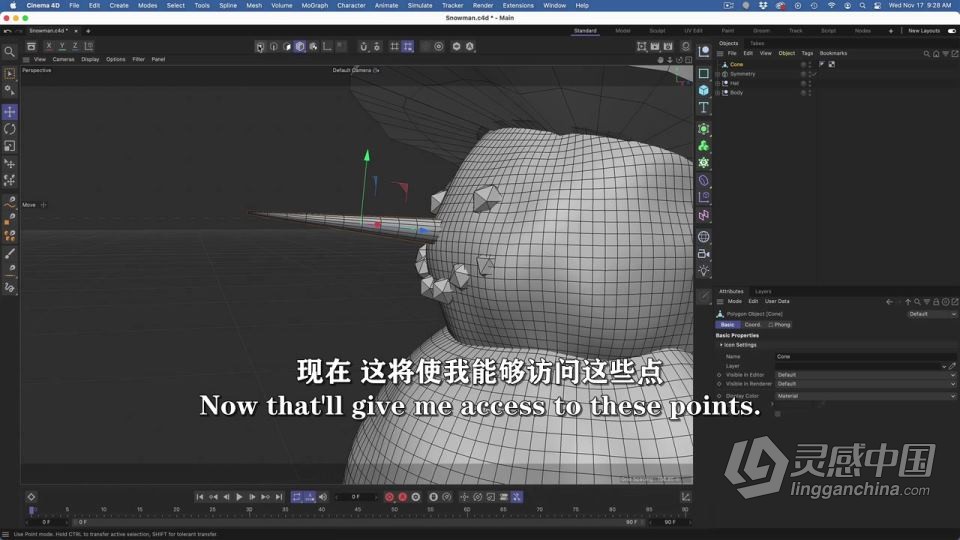
Task: Open Display Color dropdown
Action: tap(865, 396)
